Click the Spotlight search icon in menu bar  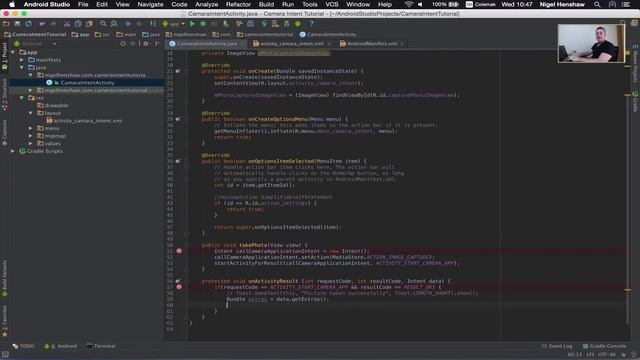597,4
